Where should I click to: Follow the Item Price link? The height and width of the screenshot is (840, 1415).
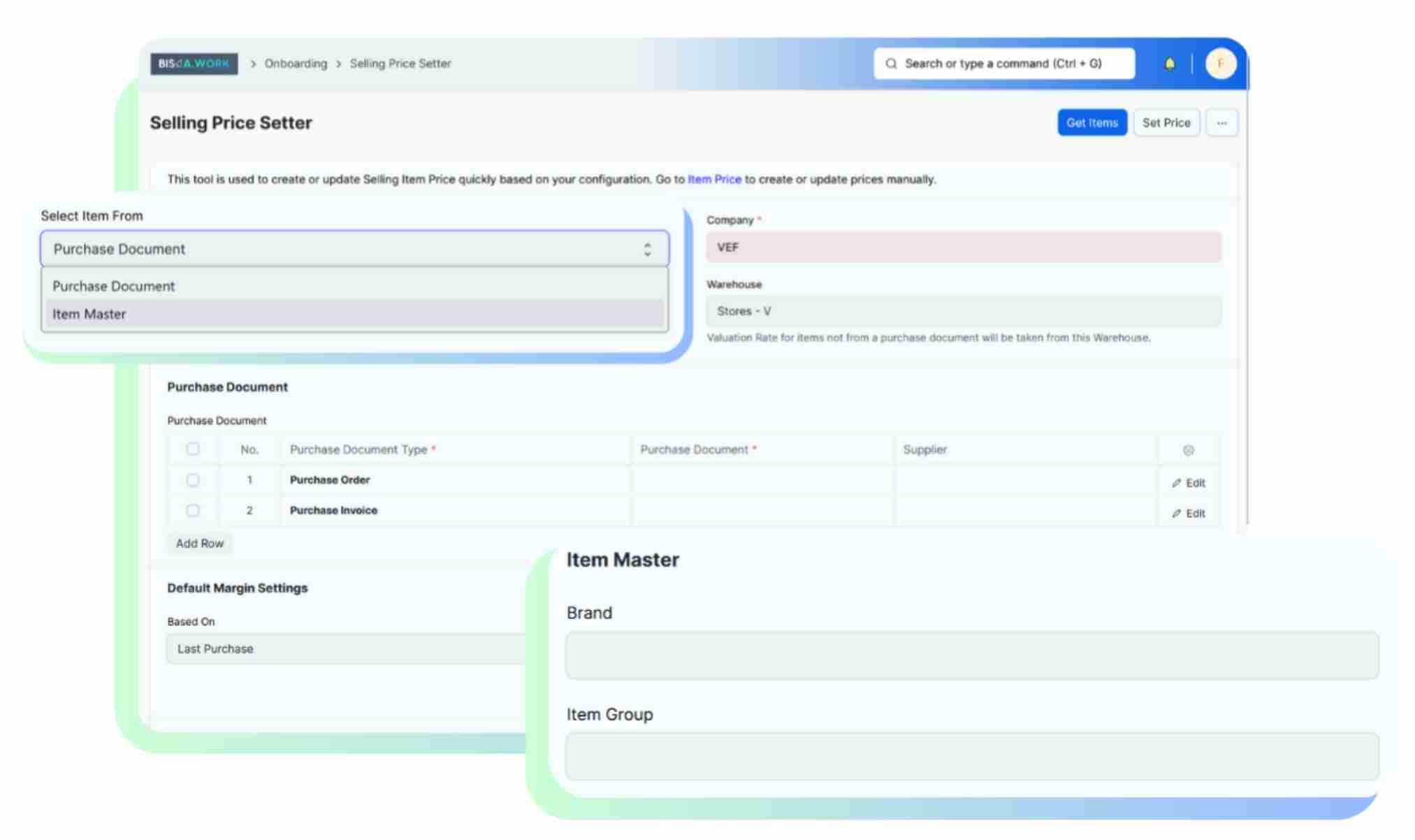coord(714,180)
